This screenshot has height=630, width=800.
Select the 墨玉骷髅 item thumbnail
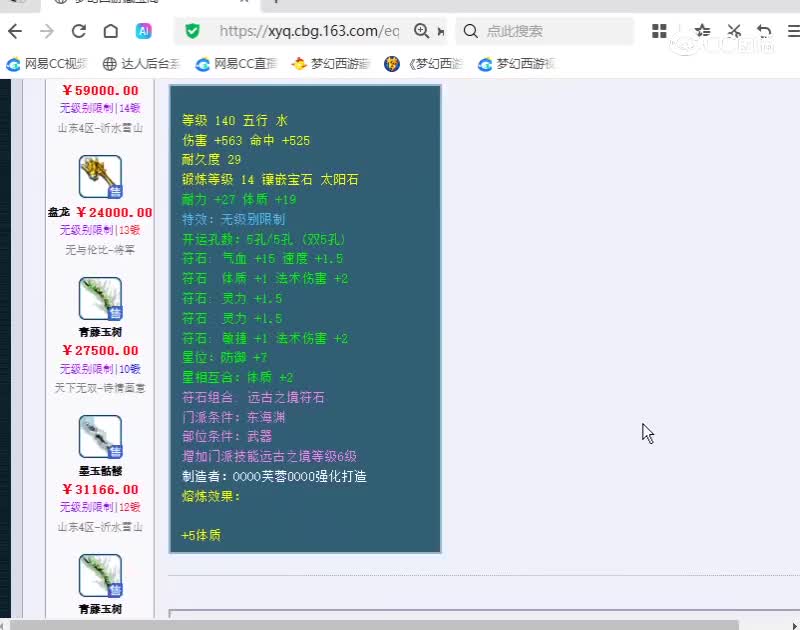click(100, 437)
